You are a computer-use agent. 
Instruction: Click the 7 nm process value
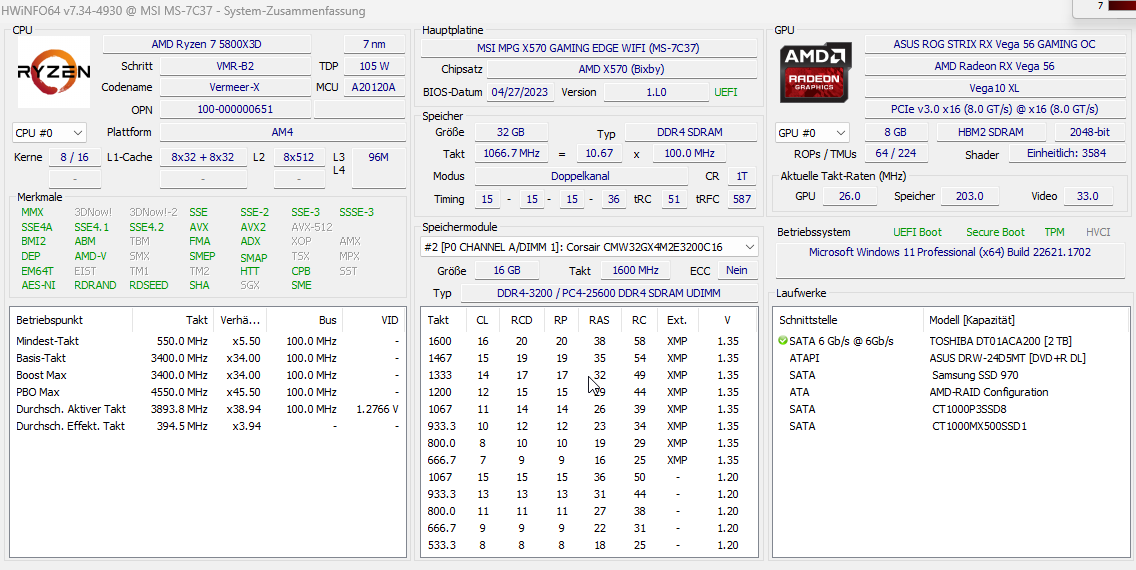pyautogui.click(x=374, y=44)
